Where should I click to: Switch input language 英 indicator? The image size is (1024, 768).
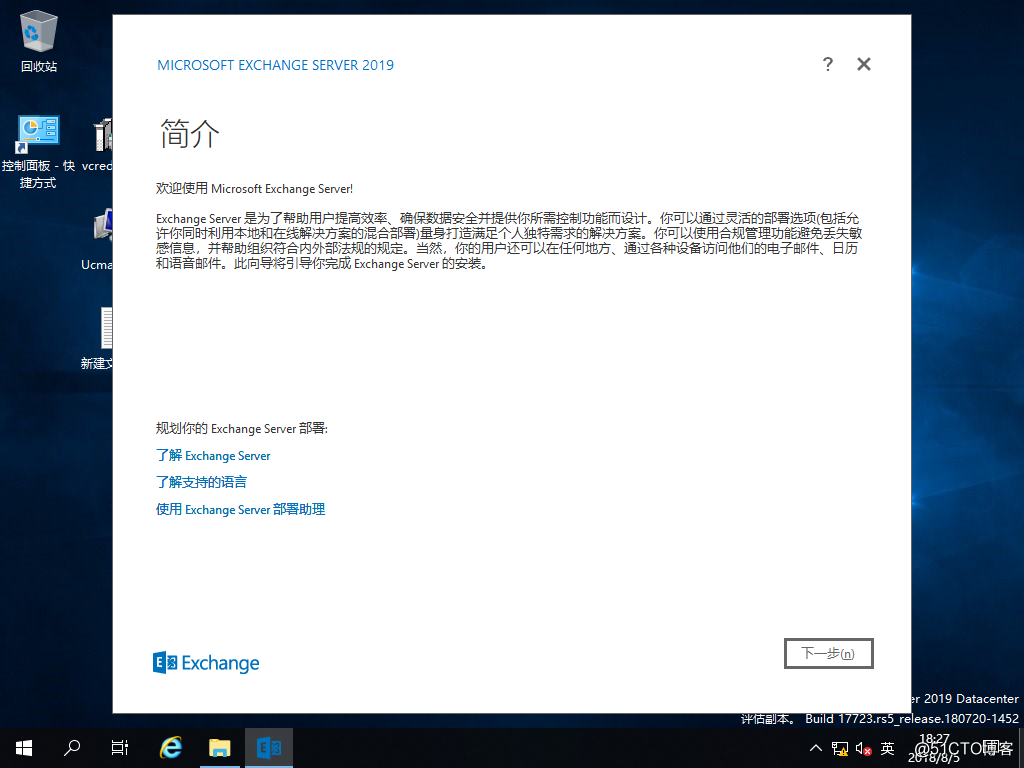887,748
